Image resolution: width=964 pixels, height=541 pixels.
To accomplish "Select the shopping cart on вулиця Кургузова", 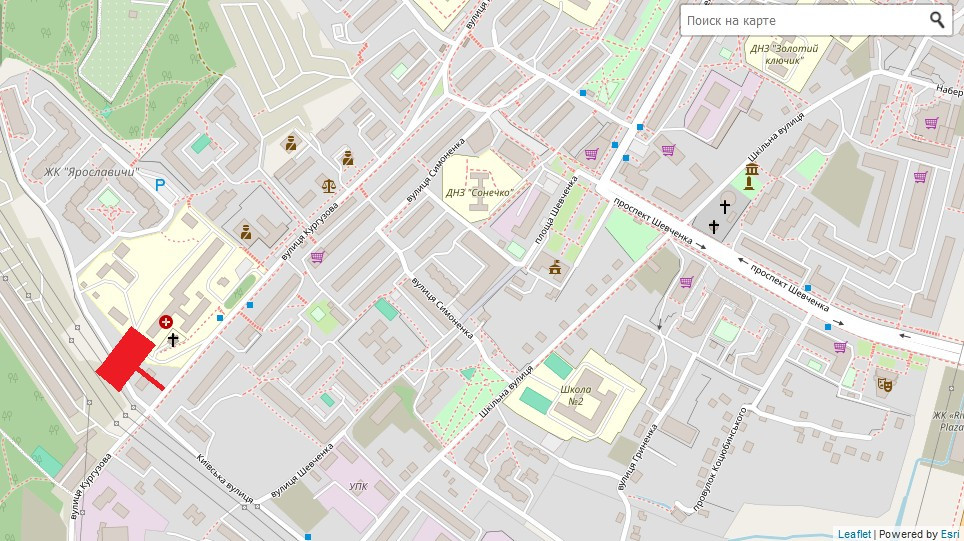I will pyautogui.click(x=317, y=257).
